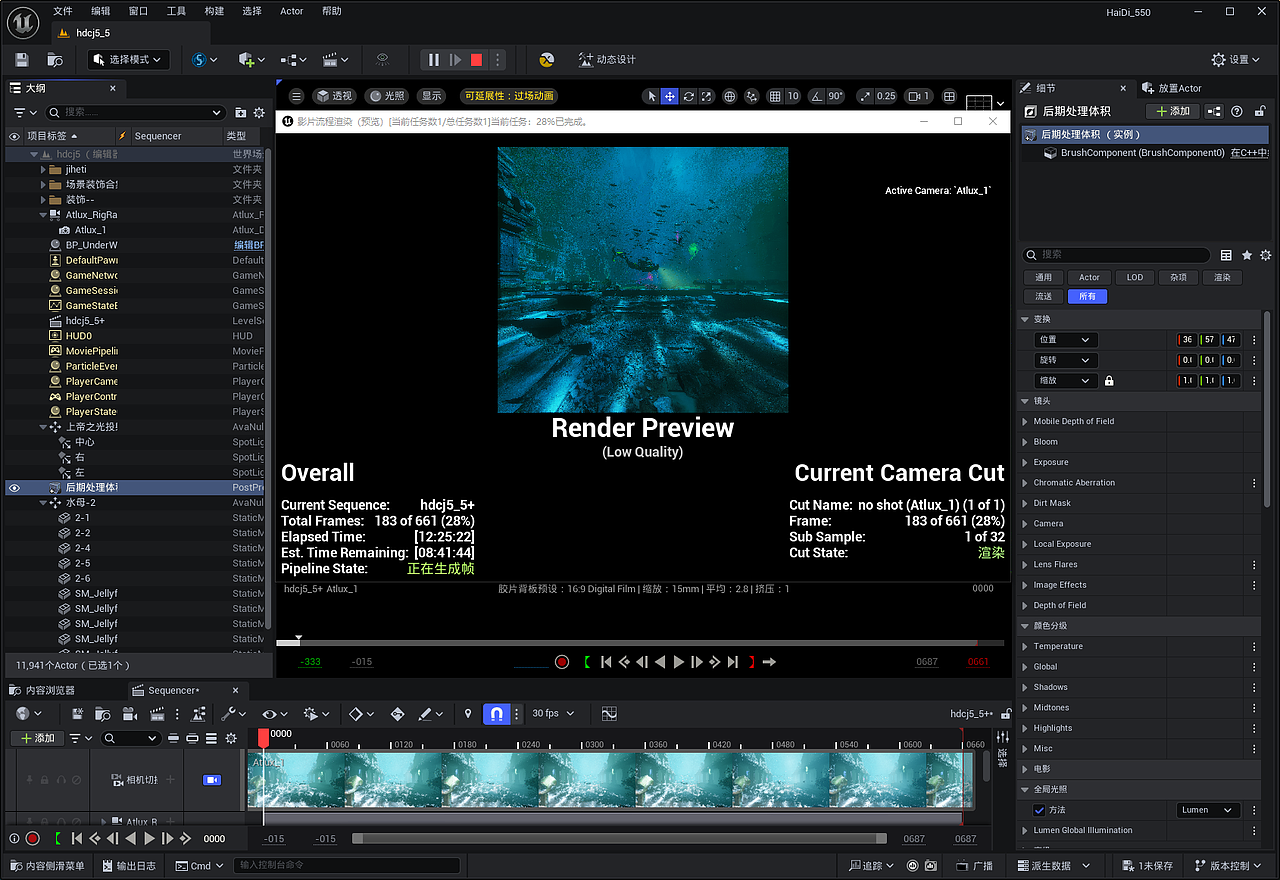Open the 选择模式 mode dropdown

pyautogui.click(x=128, y=60)
